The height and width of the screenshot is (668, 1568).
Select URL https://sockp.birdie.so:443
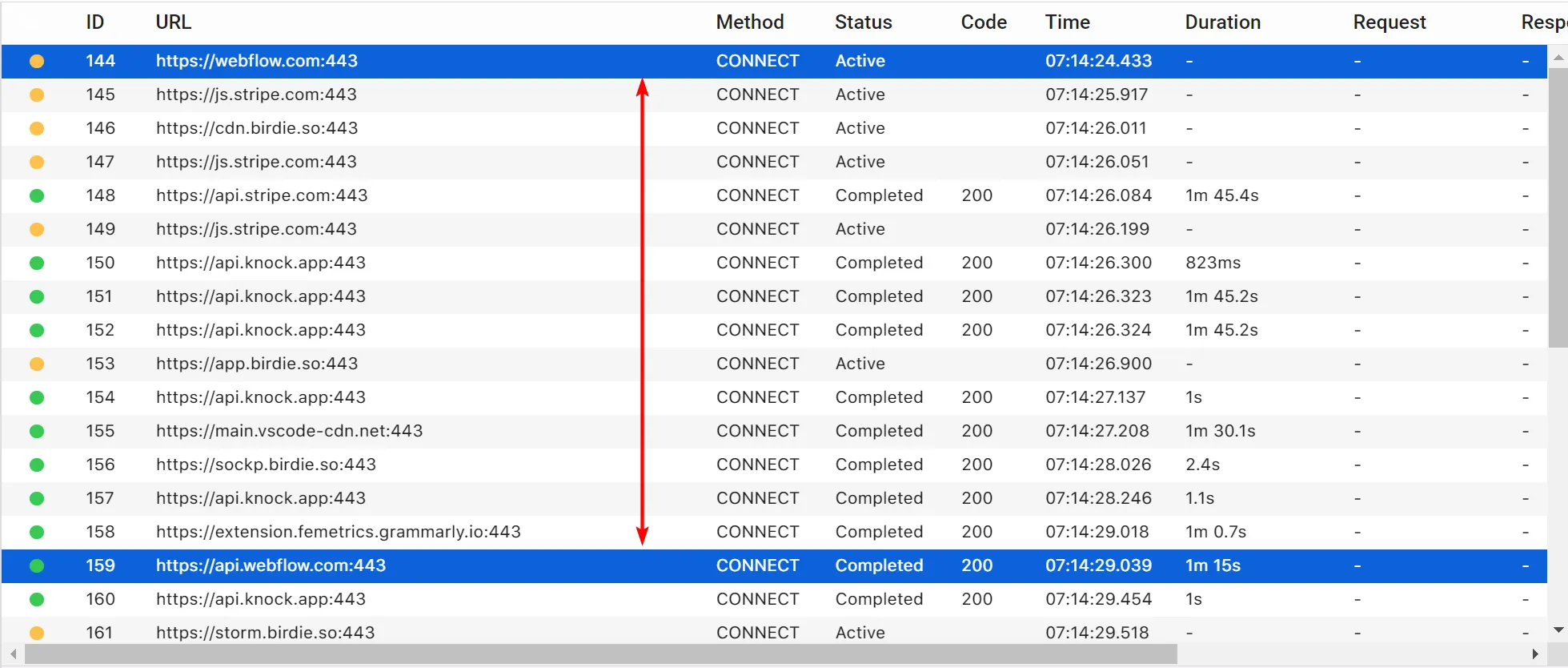click(266, 465)
